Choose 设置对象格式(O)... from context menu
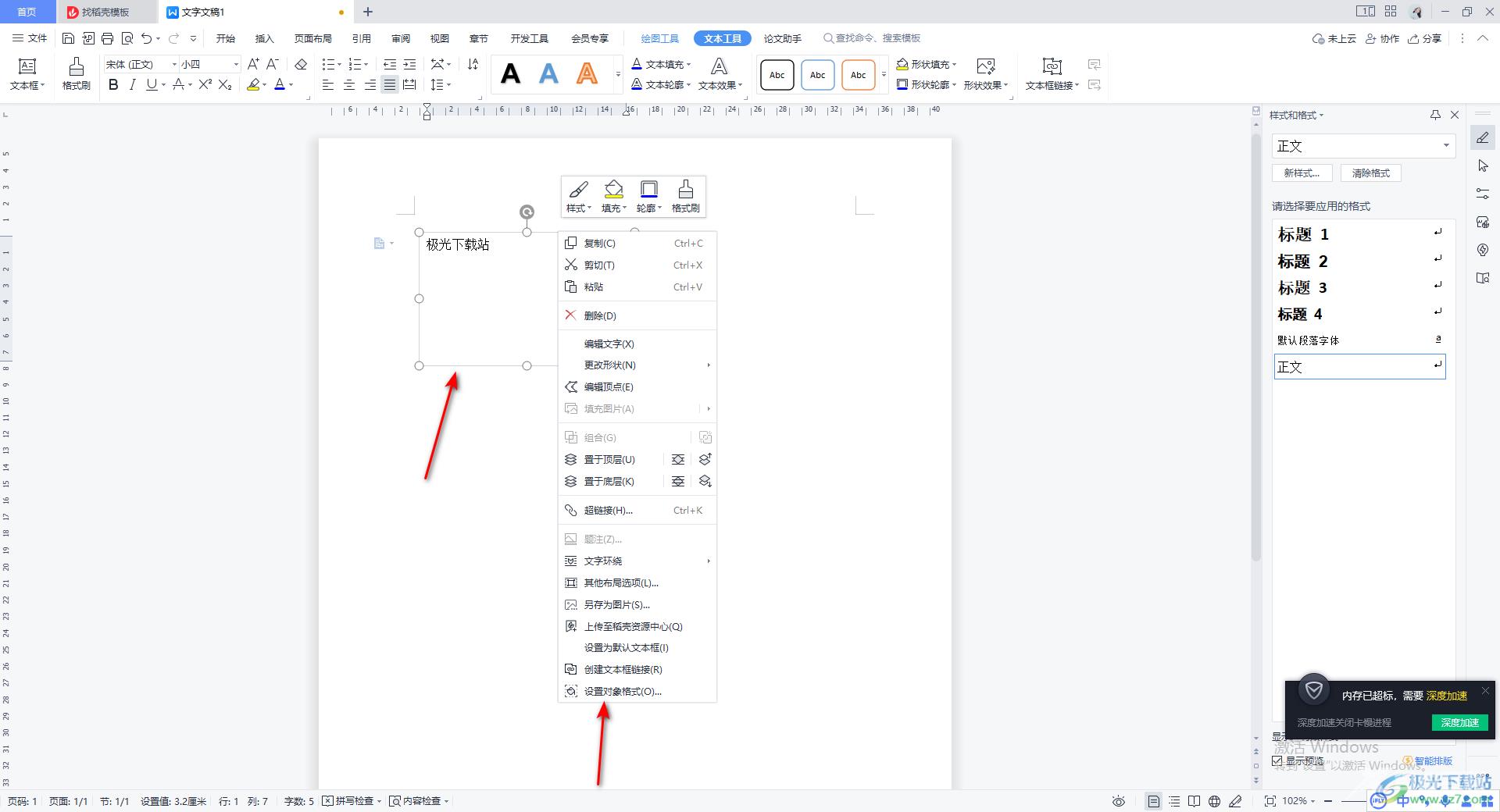The height and width of the screenshot is (812, 1500). click(x=637, y=691)
